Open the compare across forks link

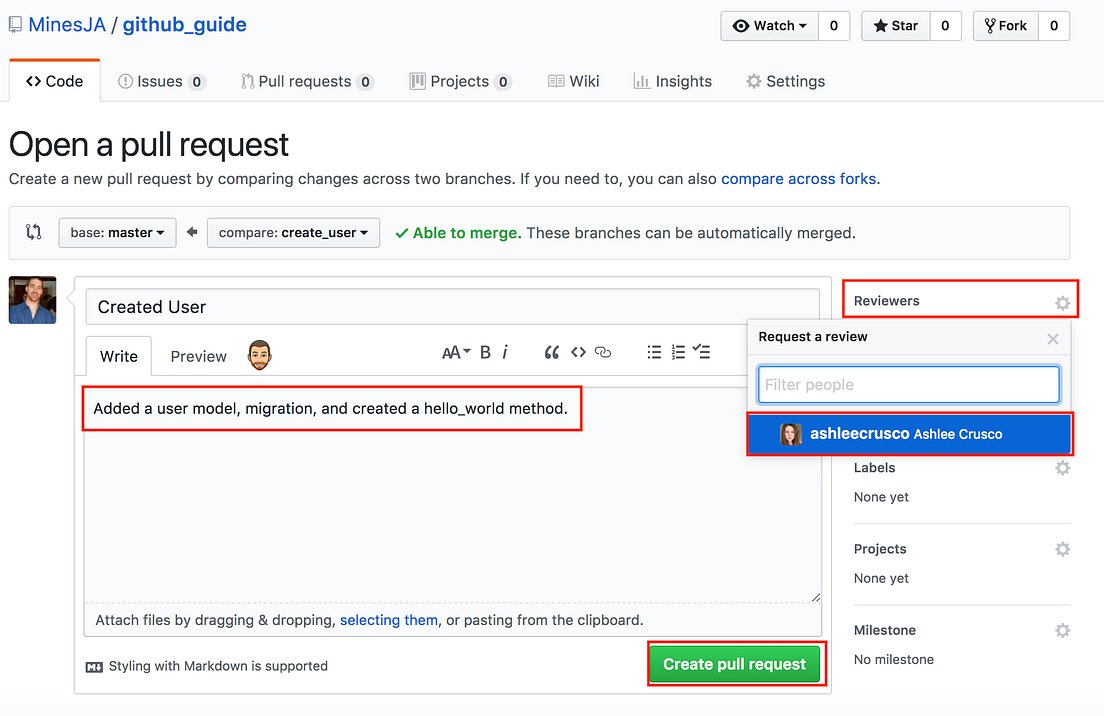pos(798,178)
